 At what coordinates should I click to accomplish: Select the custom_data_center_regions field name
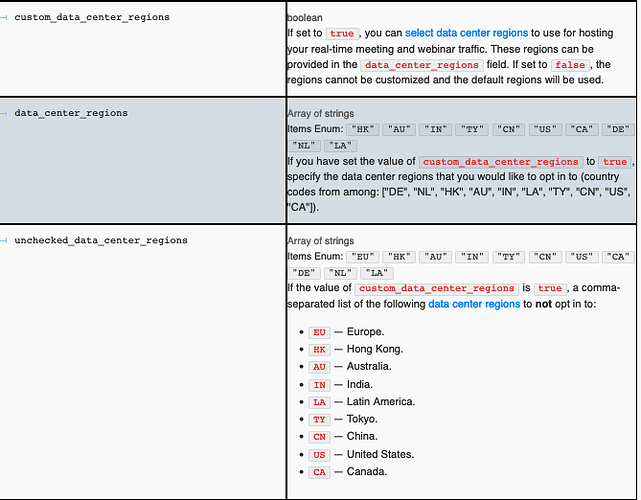pos(92,17)
